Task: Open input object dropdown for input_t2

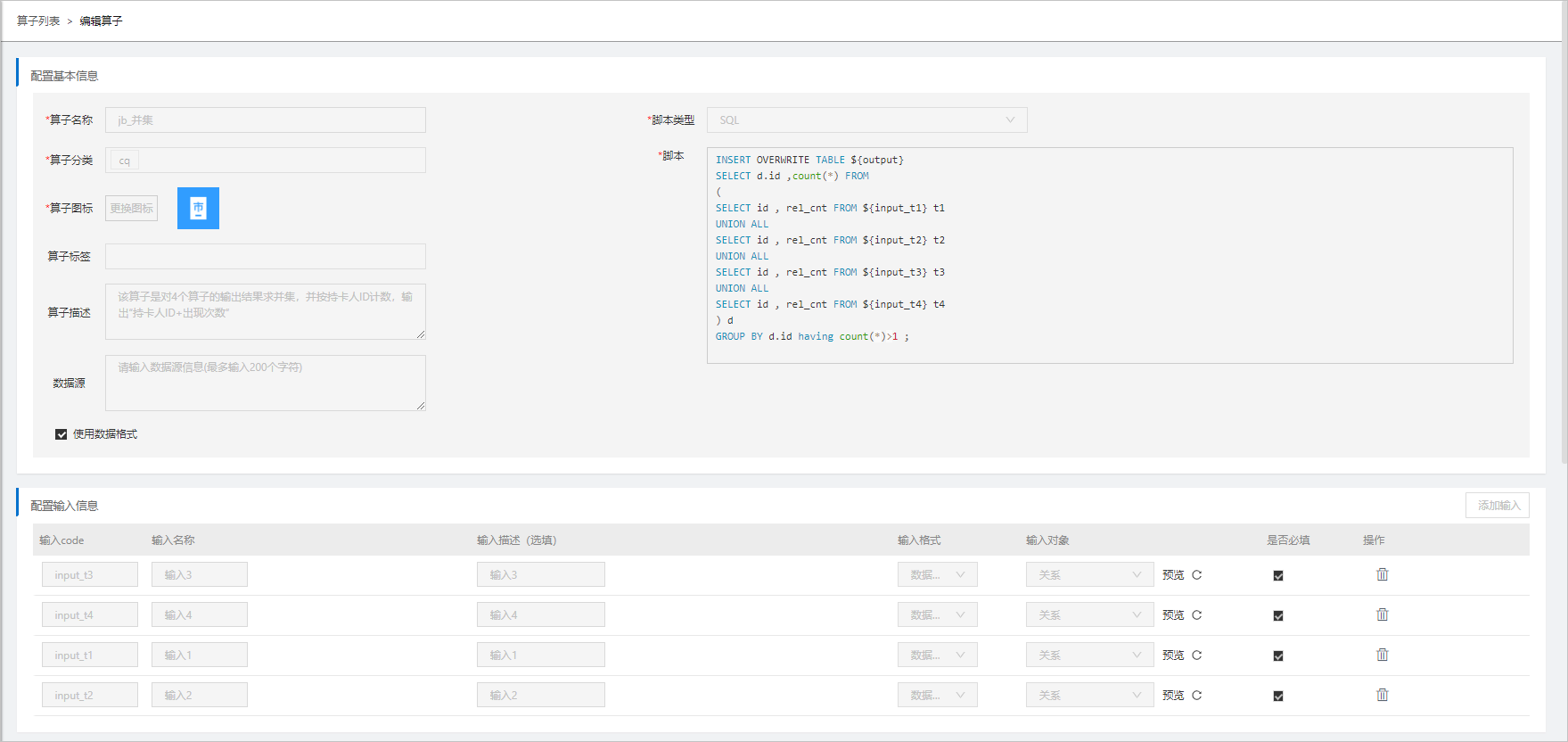Action: coord(1088,695)
